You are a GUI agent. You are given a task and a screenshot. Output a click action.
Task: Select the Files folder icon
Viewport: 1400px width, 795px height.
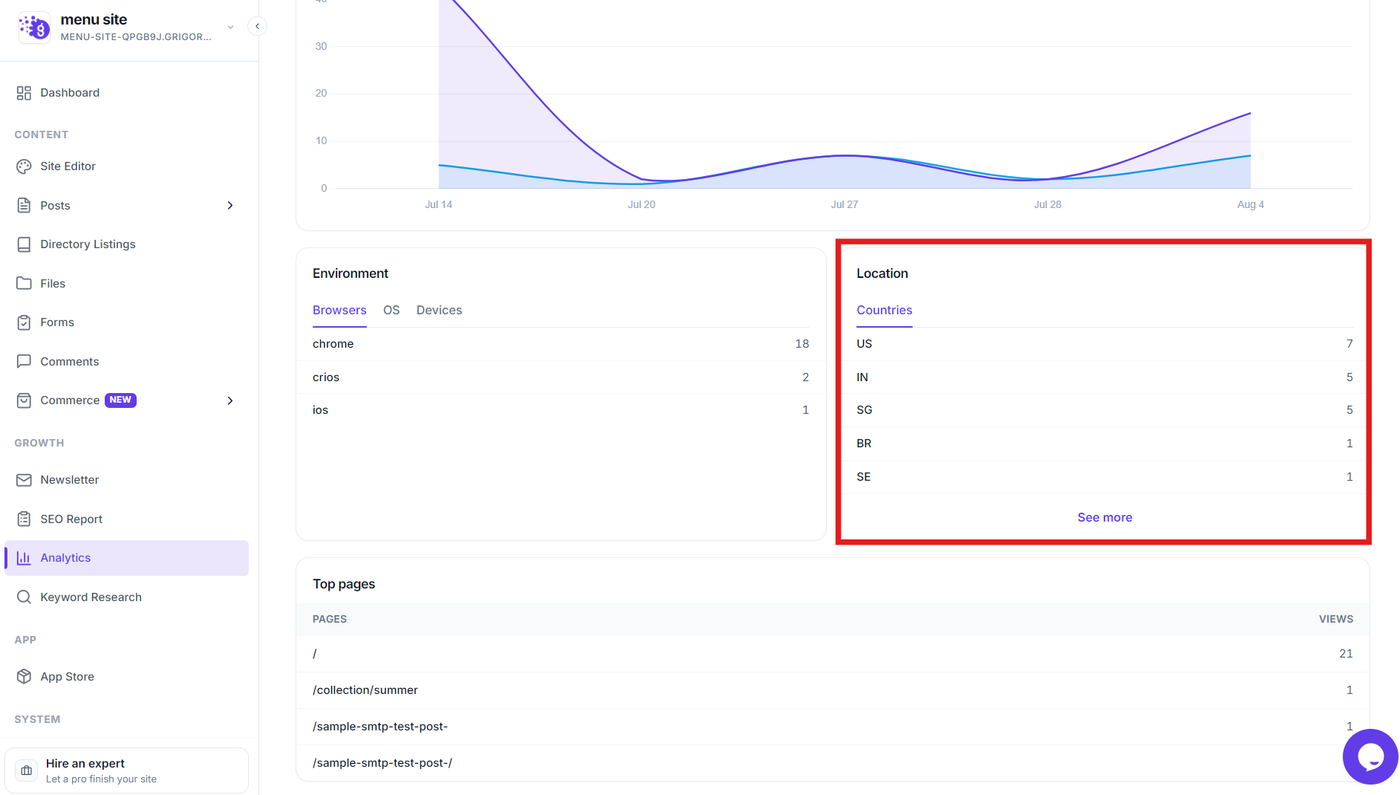(24, 283)
